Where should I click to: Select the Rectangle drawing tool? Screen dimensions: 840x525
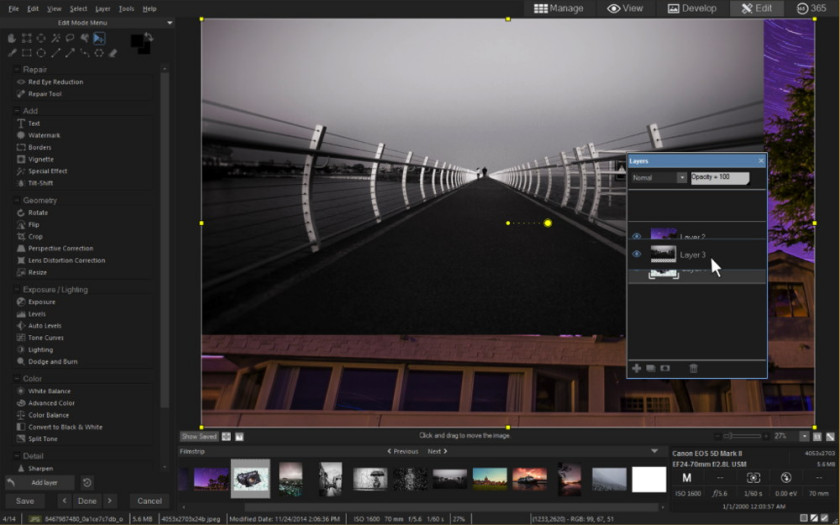pyautogui.click(x=26, y=53)
